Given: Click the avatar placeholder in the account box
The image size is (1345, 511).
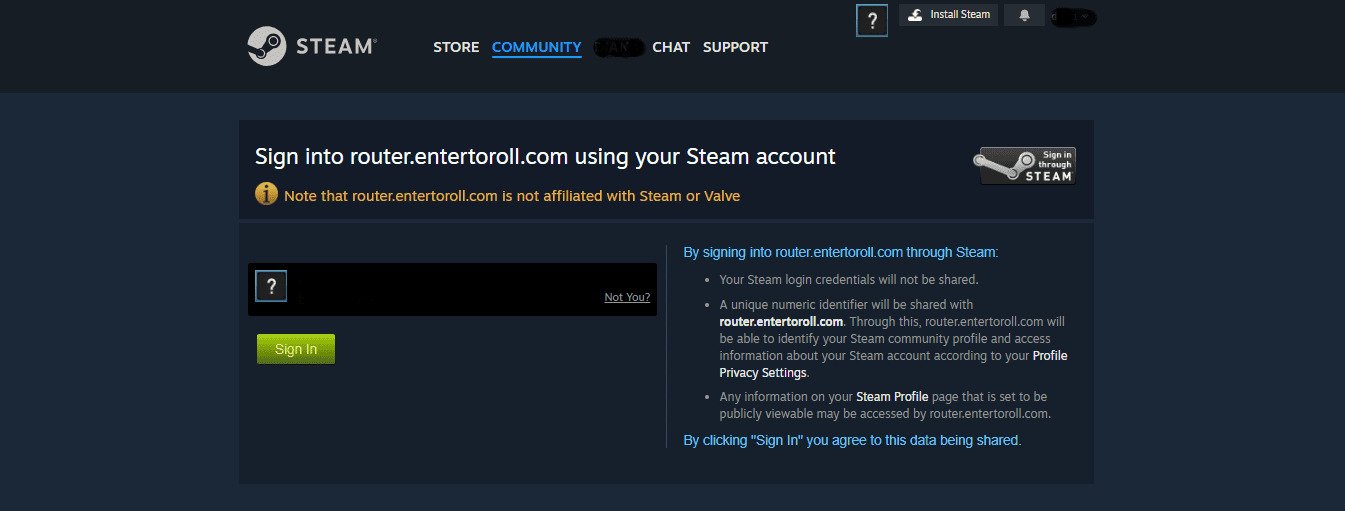Looking at the screenshot, I should point(271,286).
